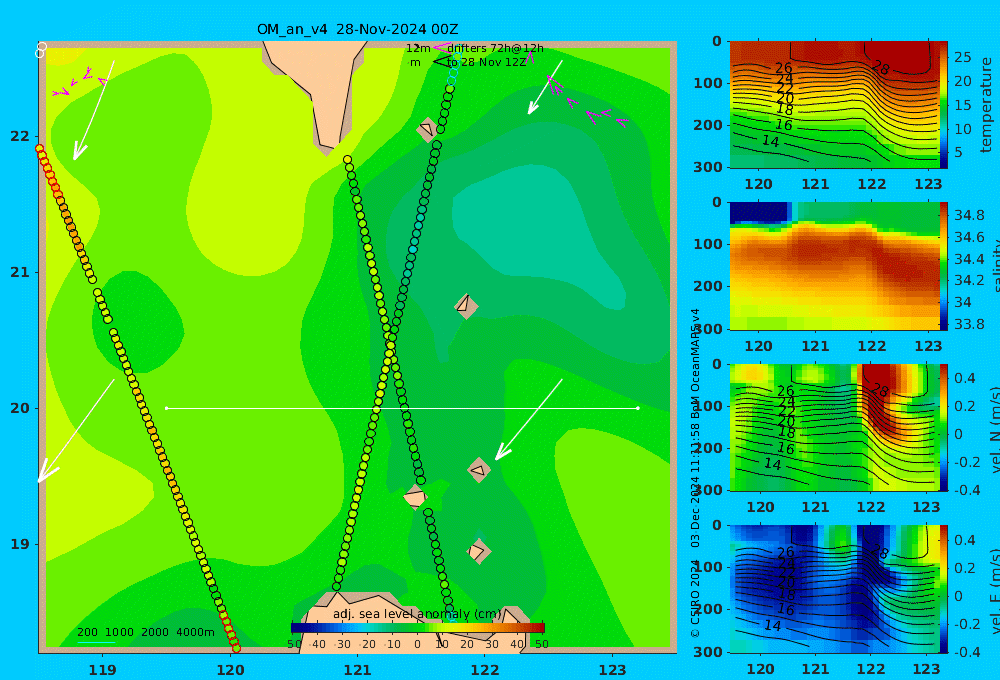Click the black arrow legend symbol beside 'to 28 Nov'
Viewport: 1000px width, 680px height.
coord(441,61)
